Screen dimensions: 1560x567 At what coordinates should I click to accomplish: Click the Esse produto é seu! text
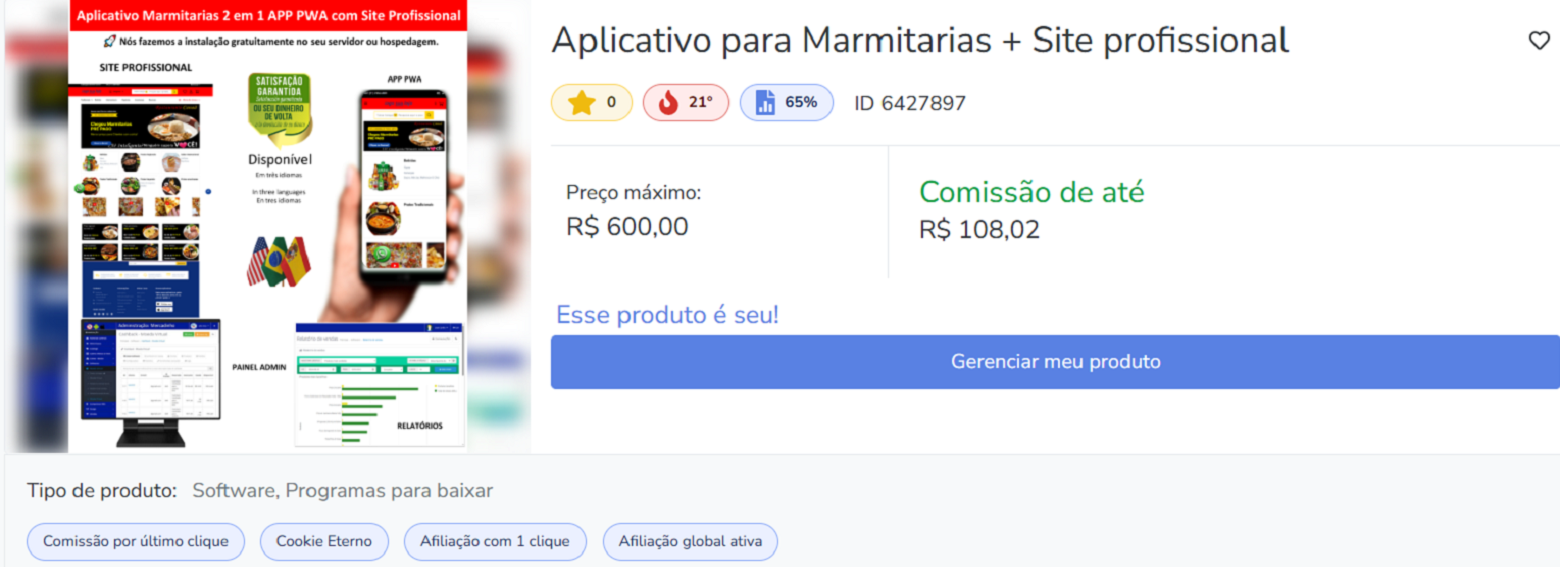tap(667, 315)
